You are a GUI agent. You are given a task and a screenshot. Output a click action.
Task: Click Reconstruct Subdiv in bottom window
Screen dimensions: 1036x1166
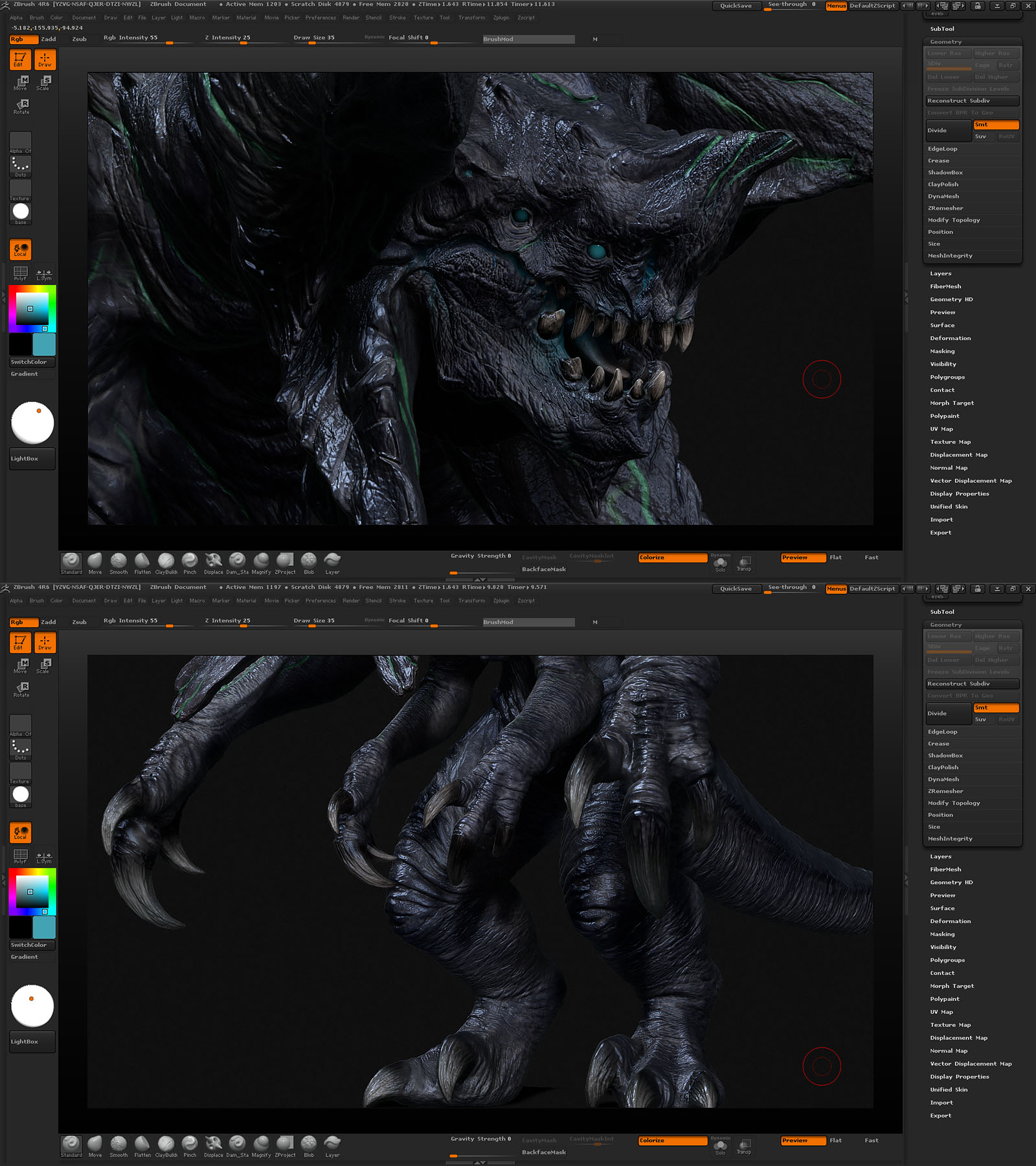[x=973, y=684]
